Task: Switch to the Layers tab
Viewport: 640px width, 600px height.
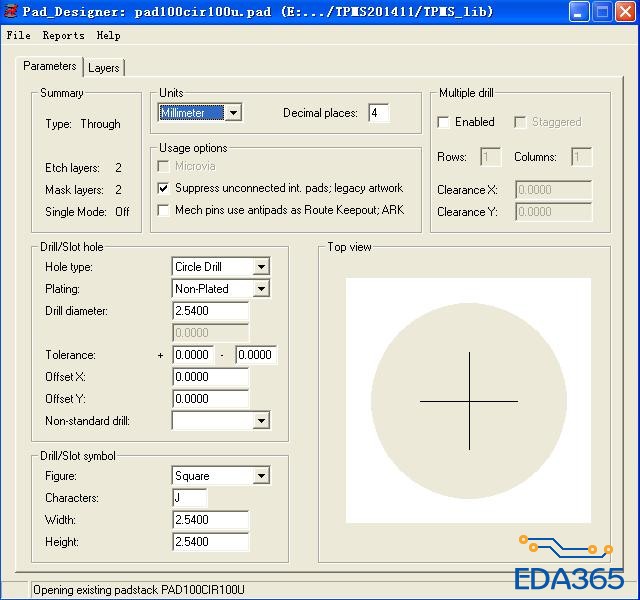Action: click(x=104, y=68)
